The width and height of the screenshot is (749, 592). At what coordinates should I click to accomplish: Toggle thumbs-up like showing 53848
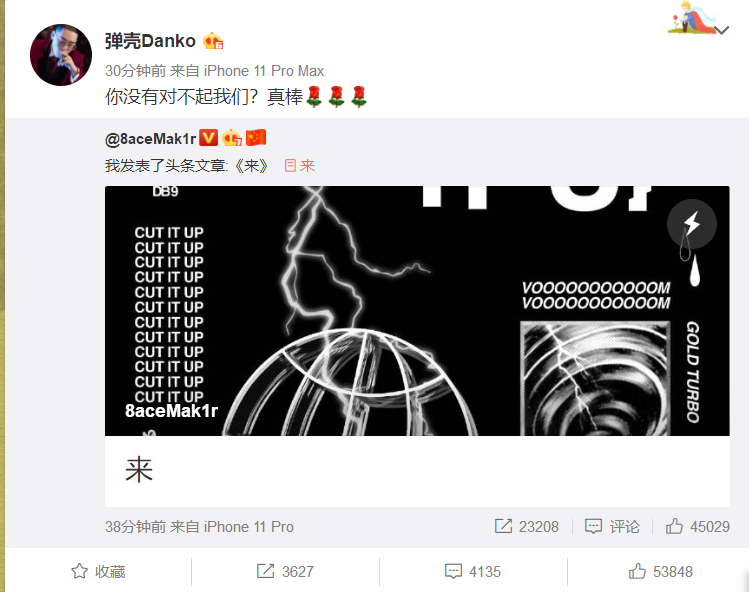[661, 571]
